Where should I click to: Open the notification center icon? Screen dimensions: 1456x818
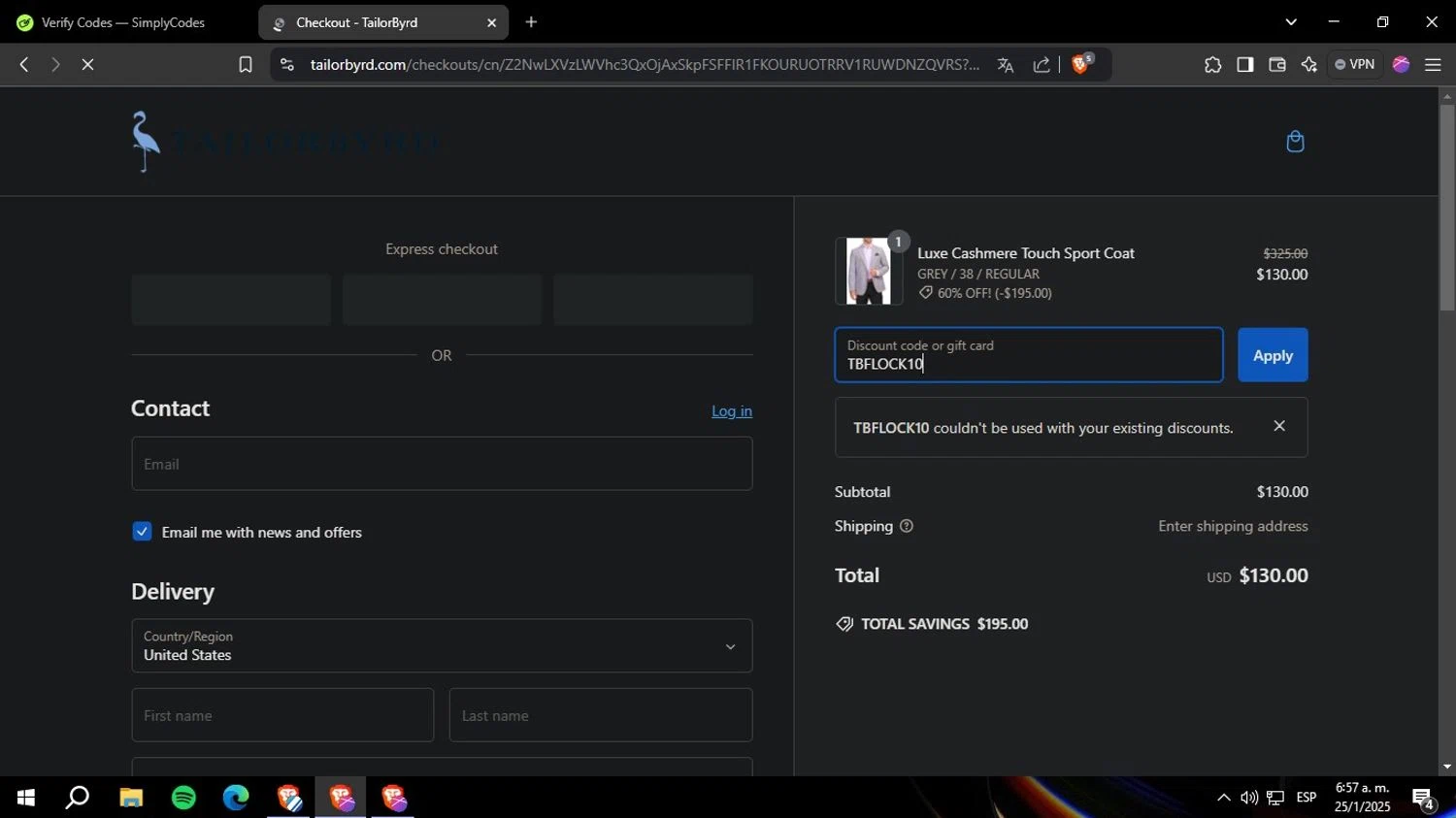pyautogui.click(x=1424, y=799)
